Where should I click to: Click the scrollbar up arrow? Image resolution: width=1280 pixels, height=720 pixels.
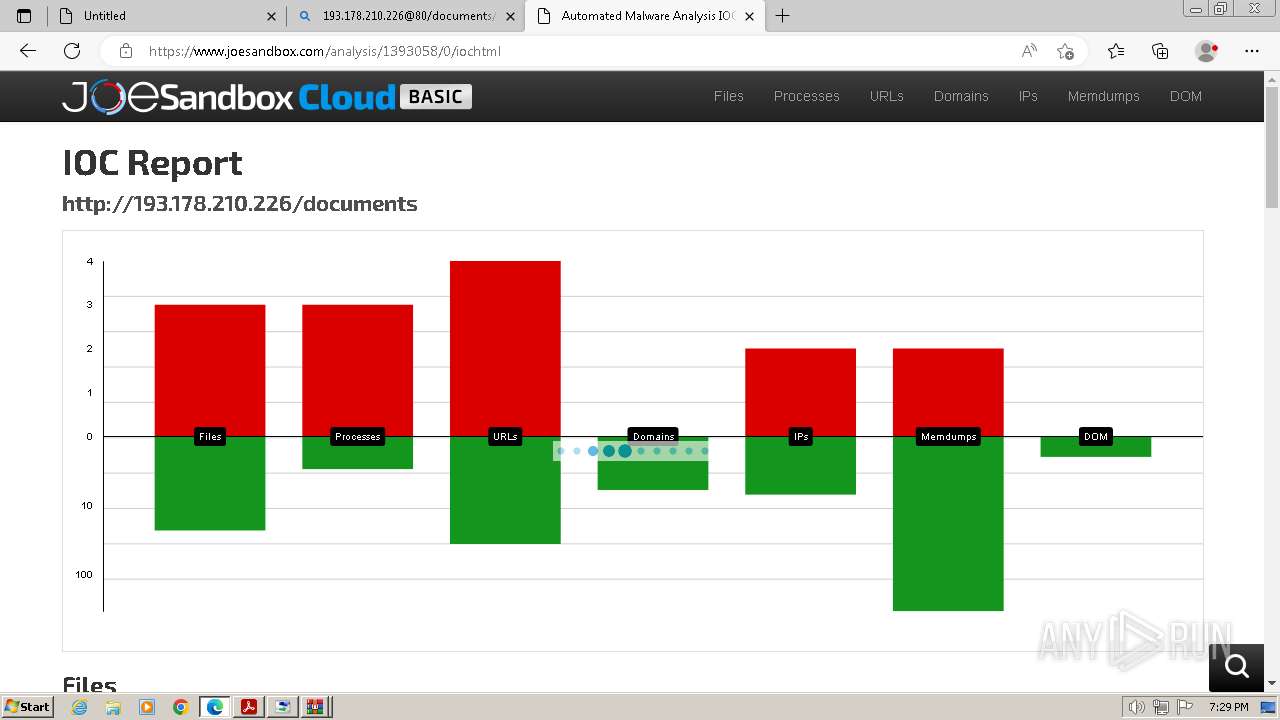pyautogui.click(x=1272, y=78)
